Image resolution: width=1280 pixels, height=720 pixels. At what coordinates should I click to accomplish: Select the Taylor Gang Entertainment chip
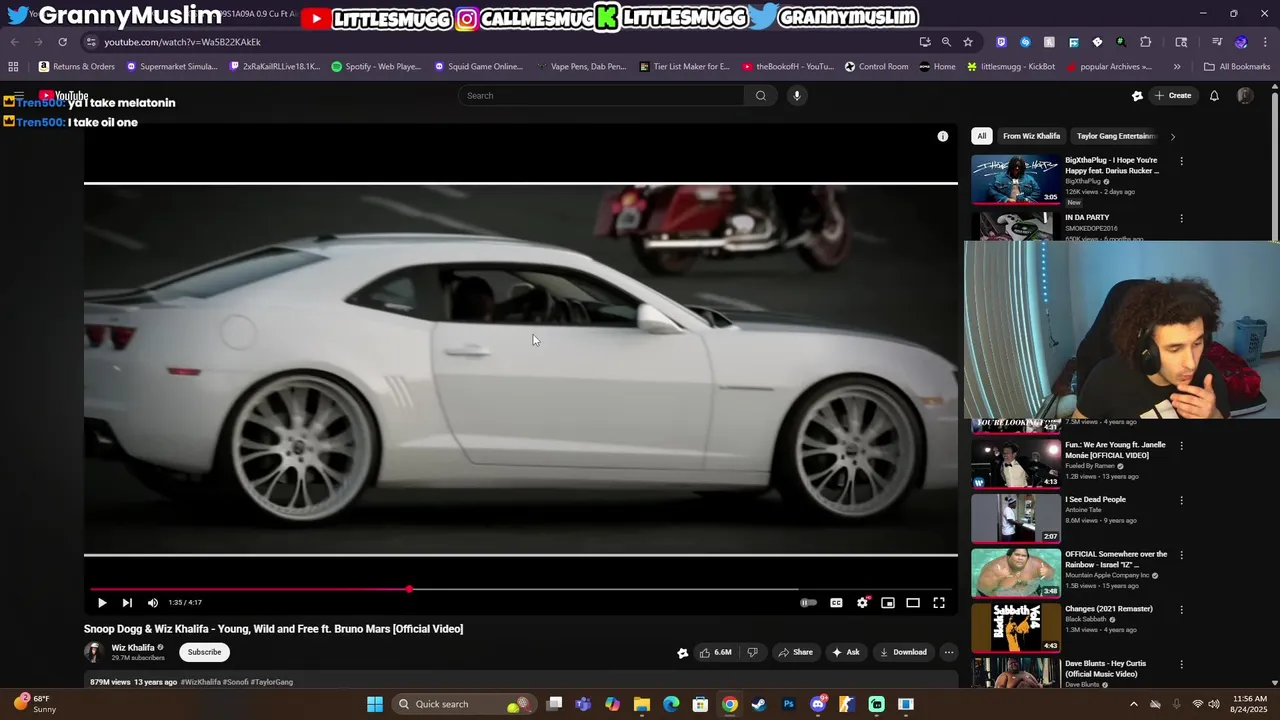pos(1116,136)
